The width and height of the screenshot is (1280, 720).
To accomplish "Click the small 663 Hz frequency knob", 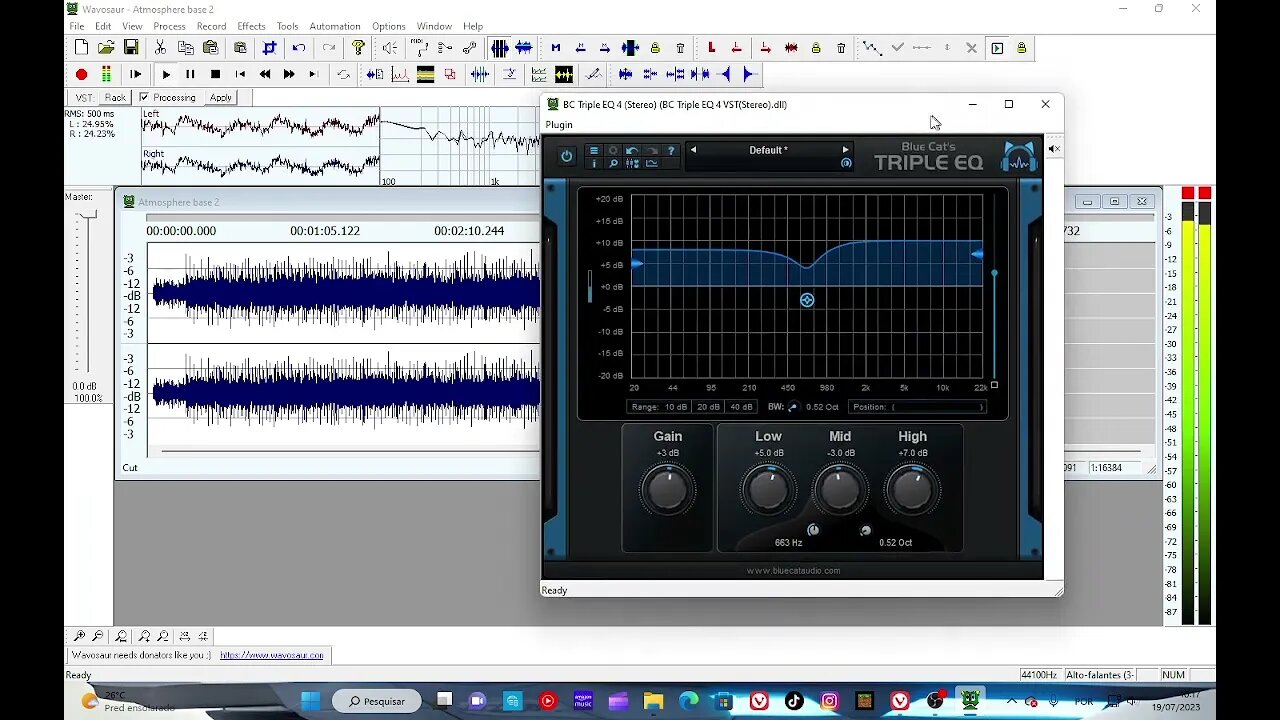I will [x=813, y=530].
